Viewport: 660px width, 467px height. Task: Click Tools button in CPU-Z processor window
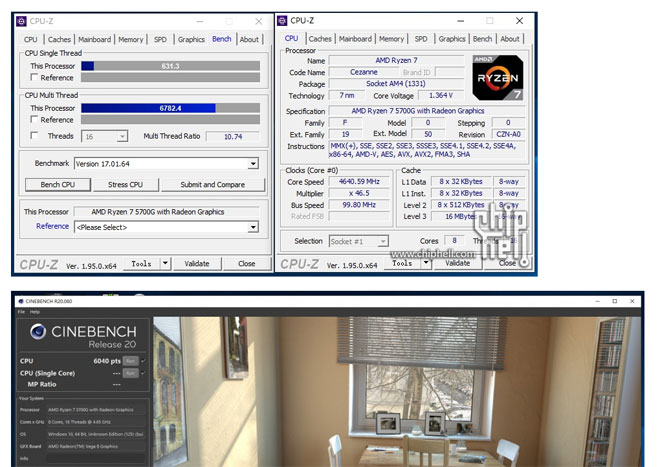[x=402, y=263]
